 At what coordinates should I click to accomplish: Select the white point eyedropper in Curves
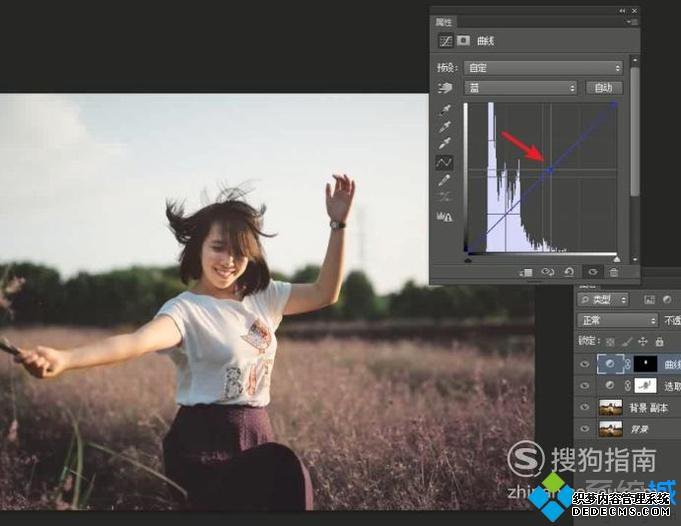tap(443, 144)
